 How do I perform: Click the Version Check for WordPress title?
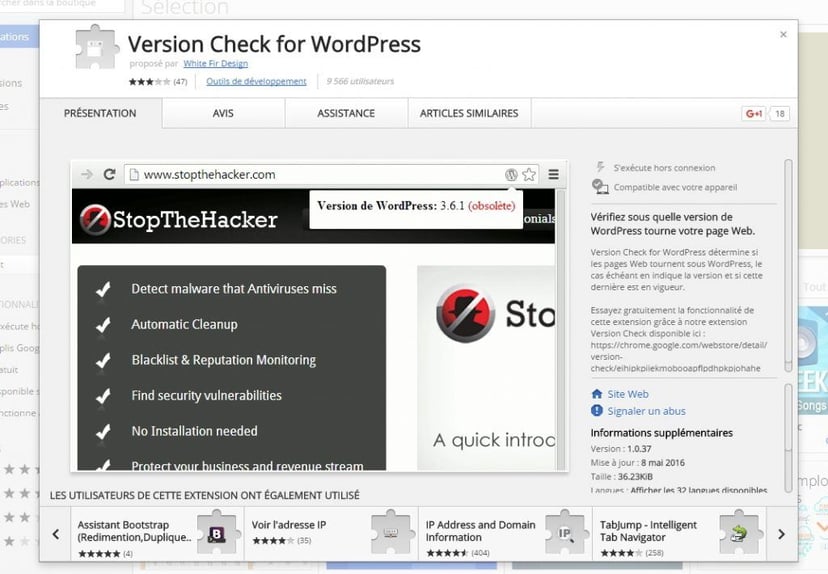pos(274,44)
